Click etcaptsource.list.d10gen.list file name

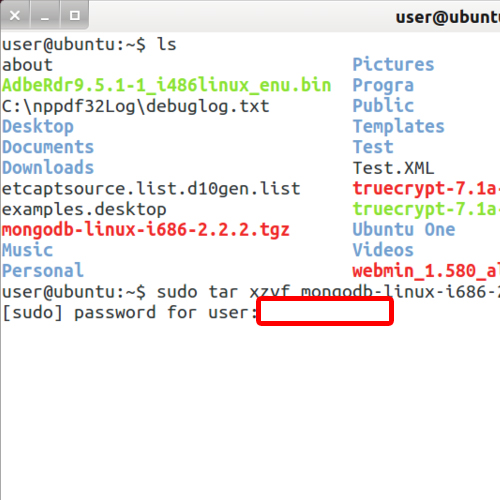coord(151,189)
